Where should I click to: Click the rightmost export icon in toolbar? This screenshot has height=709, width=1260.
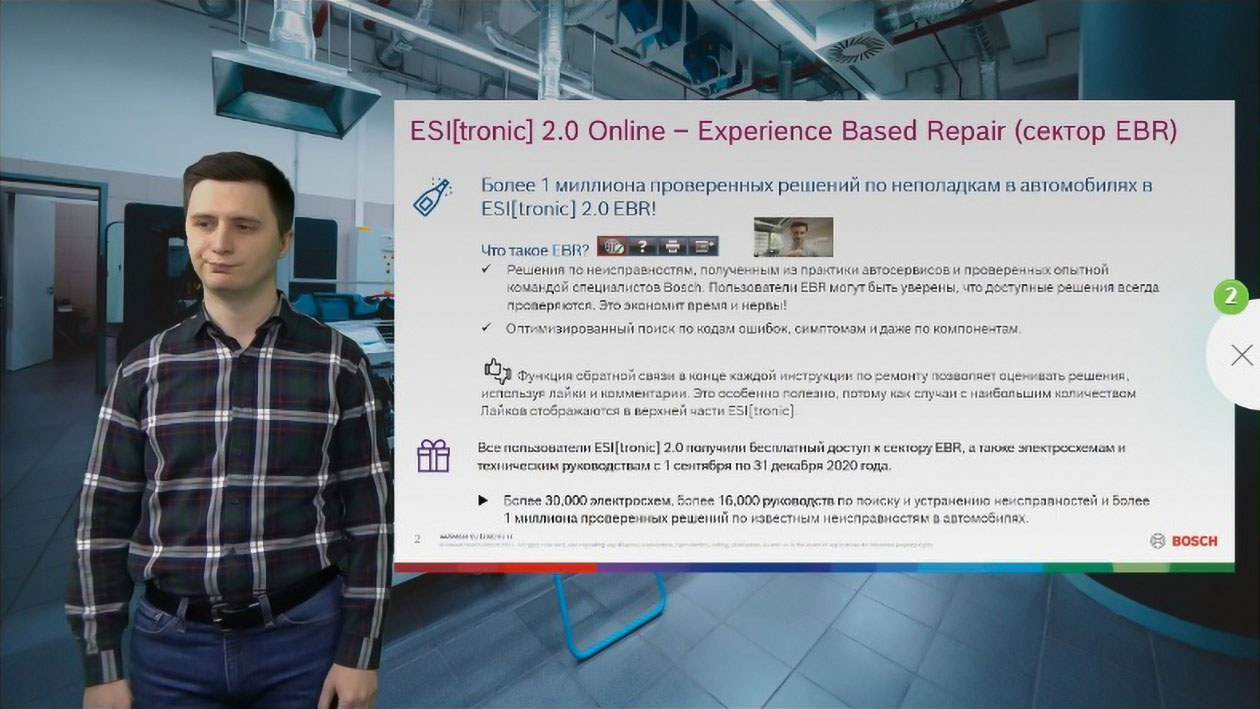point(703,245)
